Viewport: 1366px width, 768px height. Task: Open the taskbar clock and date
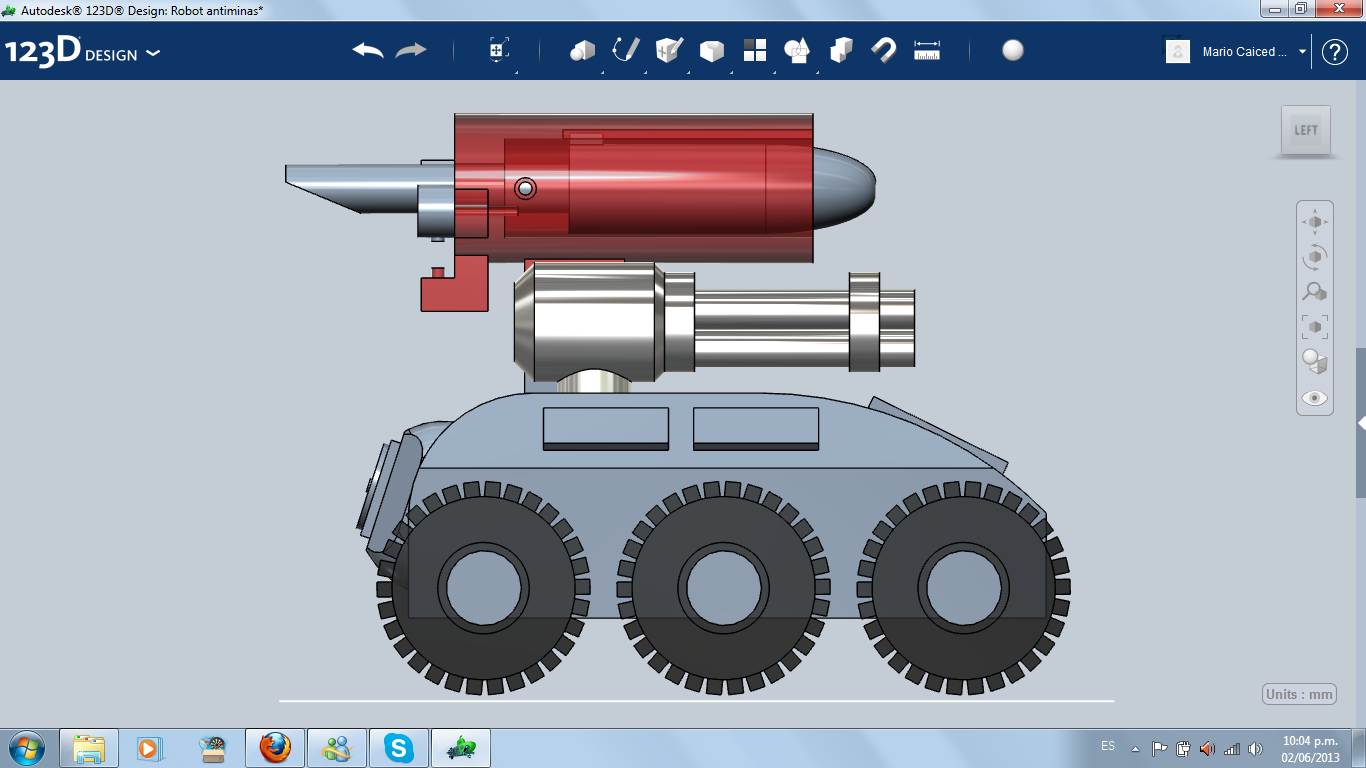point(1310,748)
